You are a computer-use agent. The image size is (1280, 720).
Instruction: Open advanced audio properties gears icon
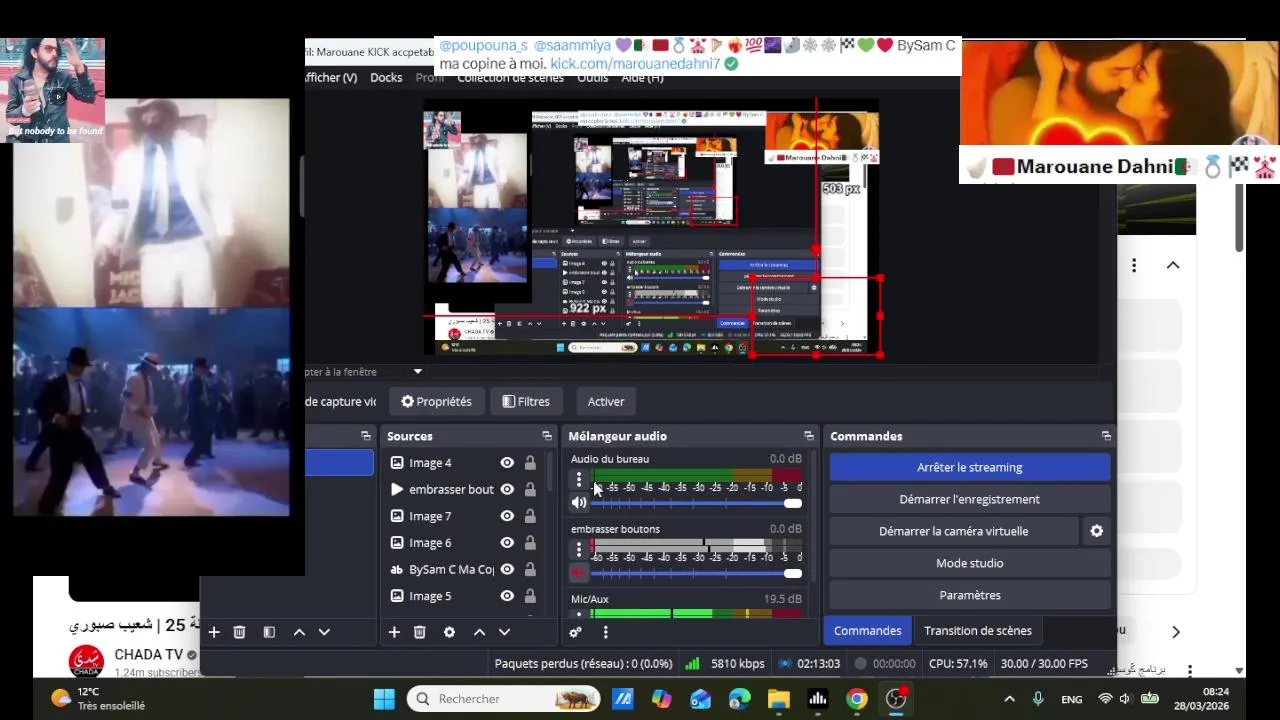click(x=575, y=632)
